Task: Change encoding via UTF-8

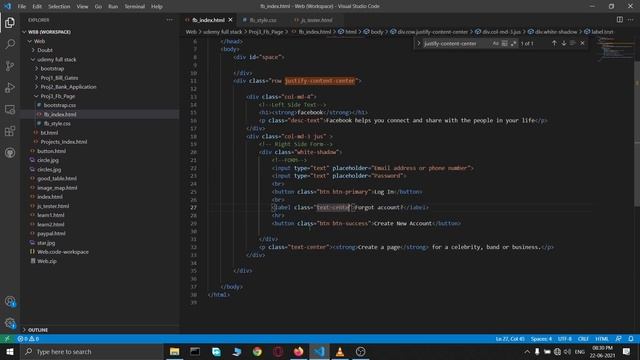Action: [564, 339]
